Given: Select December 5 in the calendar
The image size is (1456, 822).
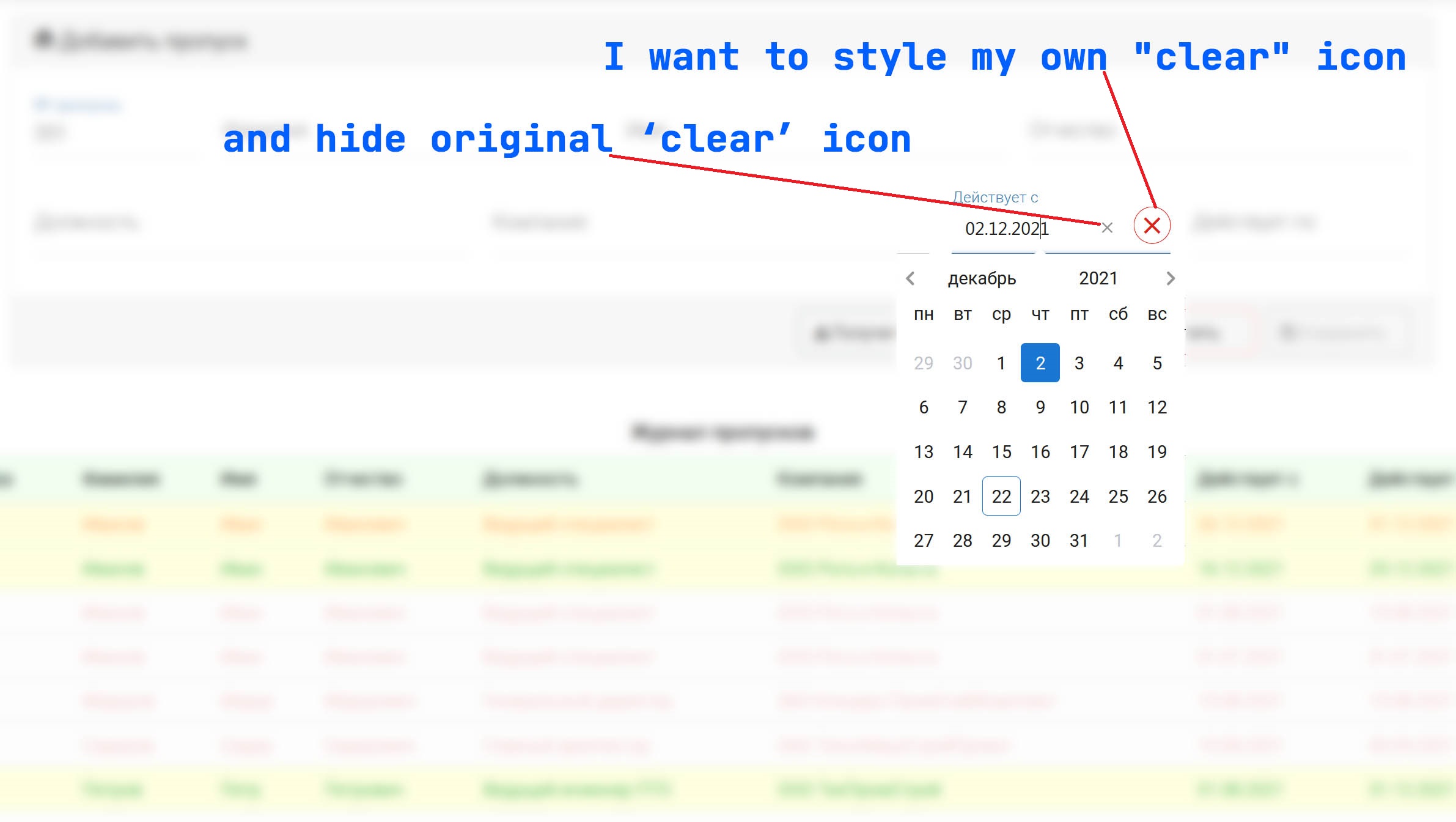Looking at the screenshot, I should 1157,362.
